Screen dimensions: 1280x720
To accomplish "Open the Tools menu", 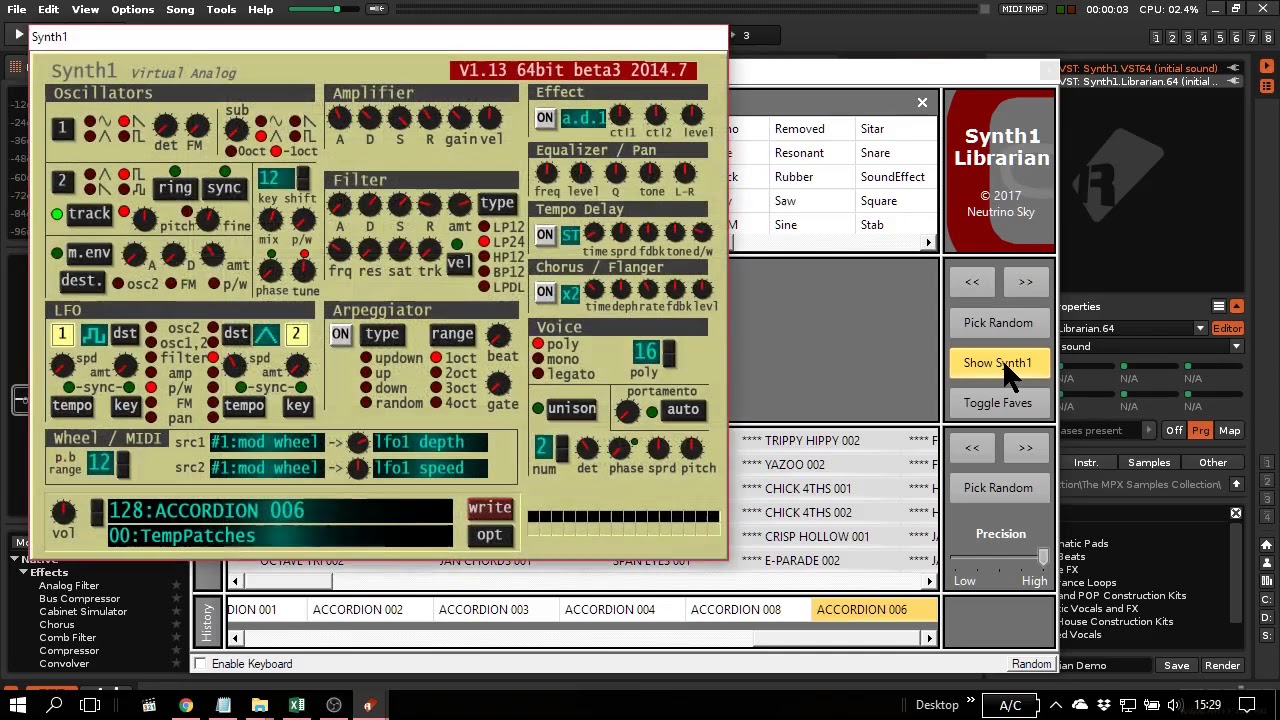I will tap(221, 9).
